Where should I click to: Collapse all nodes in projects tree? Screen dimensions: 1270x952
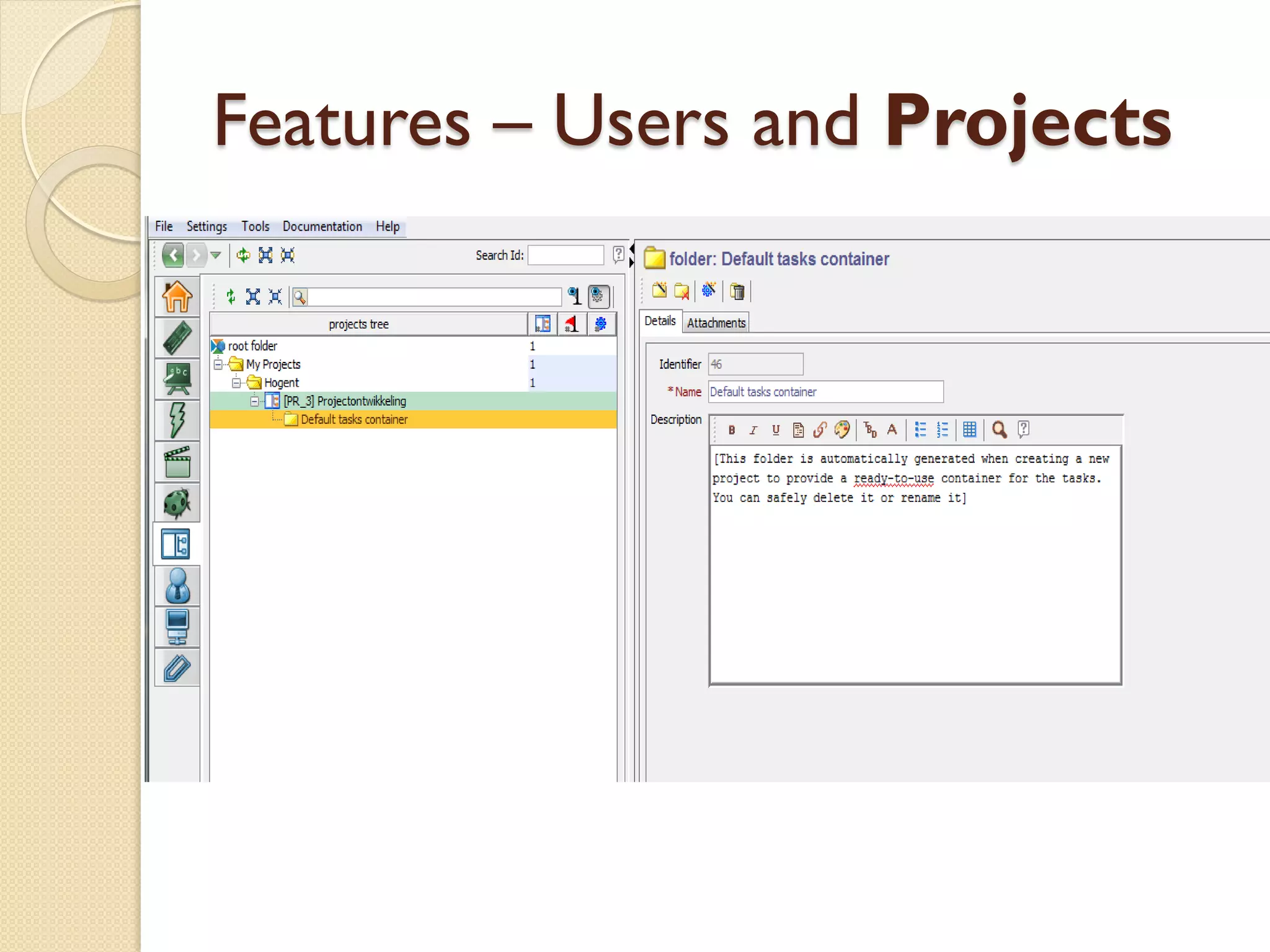pyautogui.click(x=275, y=297)
